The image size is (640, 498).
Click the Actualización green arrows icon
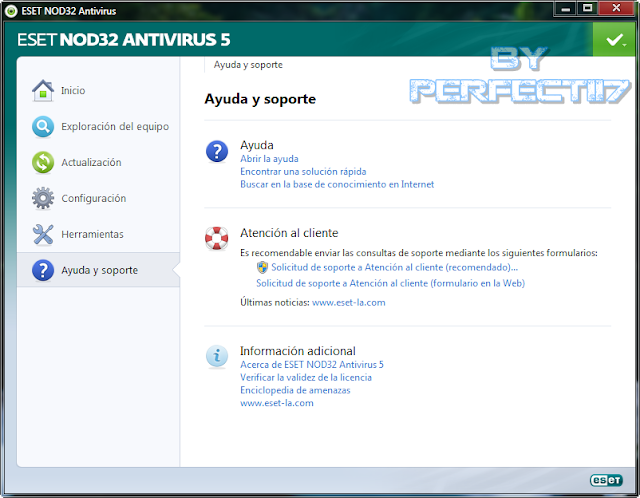tap(43, 162)
